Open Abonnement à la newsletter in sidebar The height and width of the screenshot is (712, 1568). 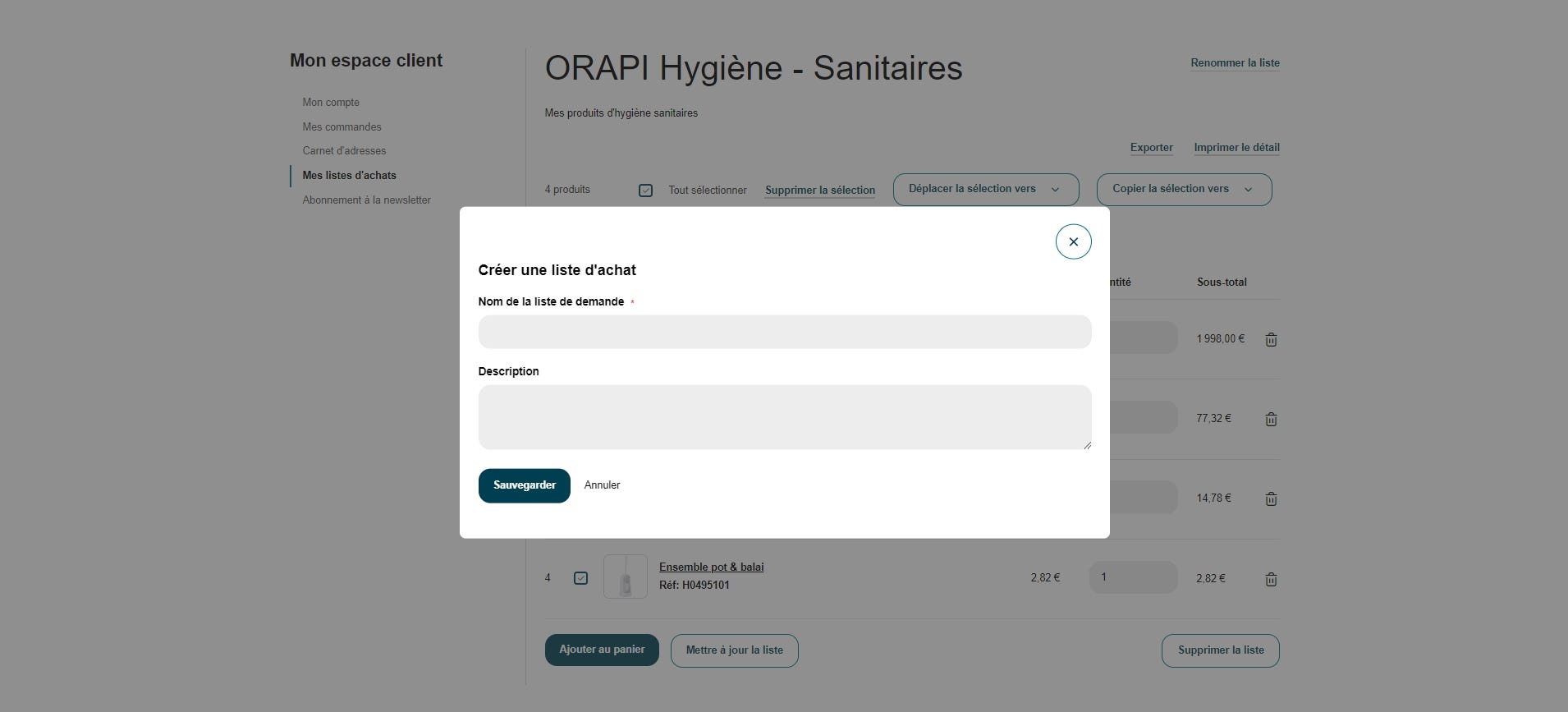[366, 200]
